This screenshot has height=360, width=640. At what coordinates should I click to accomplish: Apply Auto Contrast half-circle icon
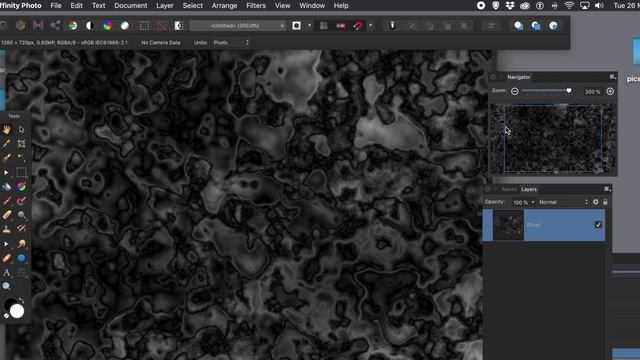(x=90, y=26)
